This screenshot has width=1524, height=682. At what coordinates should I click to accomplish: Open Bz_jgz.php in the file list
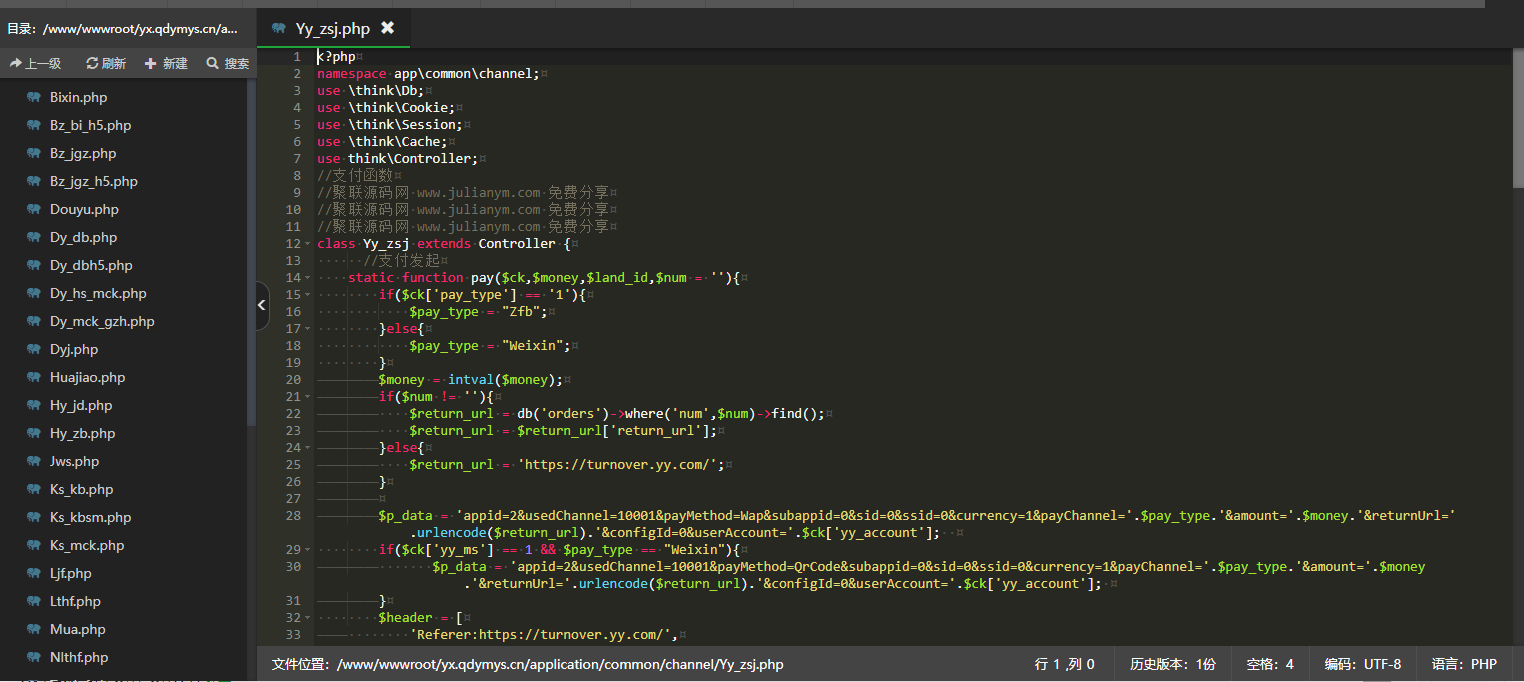coord(83,153)
